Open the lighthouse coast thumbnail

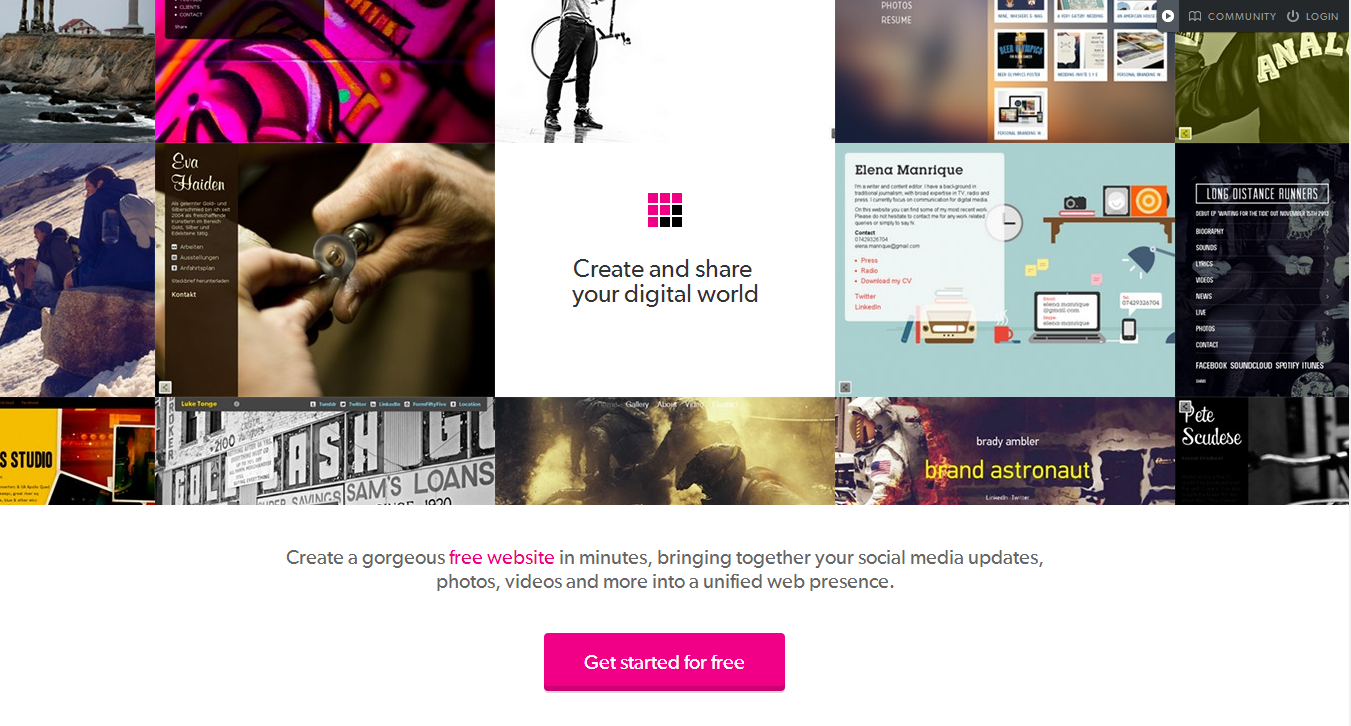click(77, 71)
